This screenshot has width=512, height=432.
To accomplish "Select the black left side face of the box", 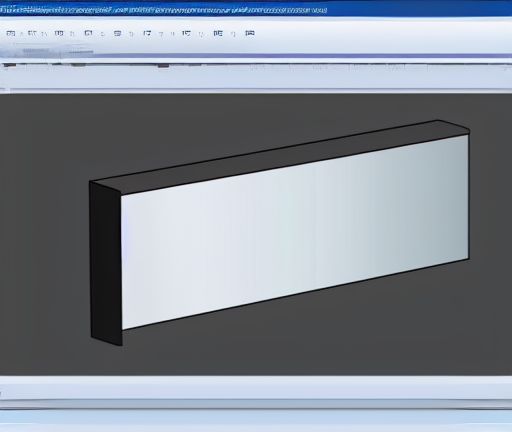I will (106, 263).
